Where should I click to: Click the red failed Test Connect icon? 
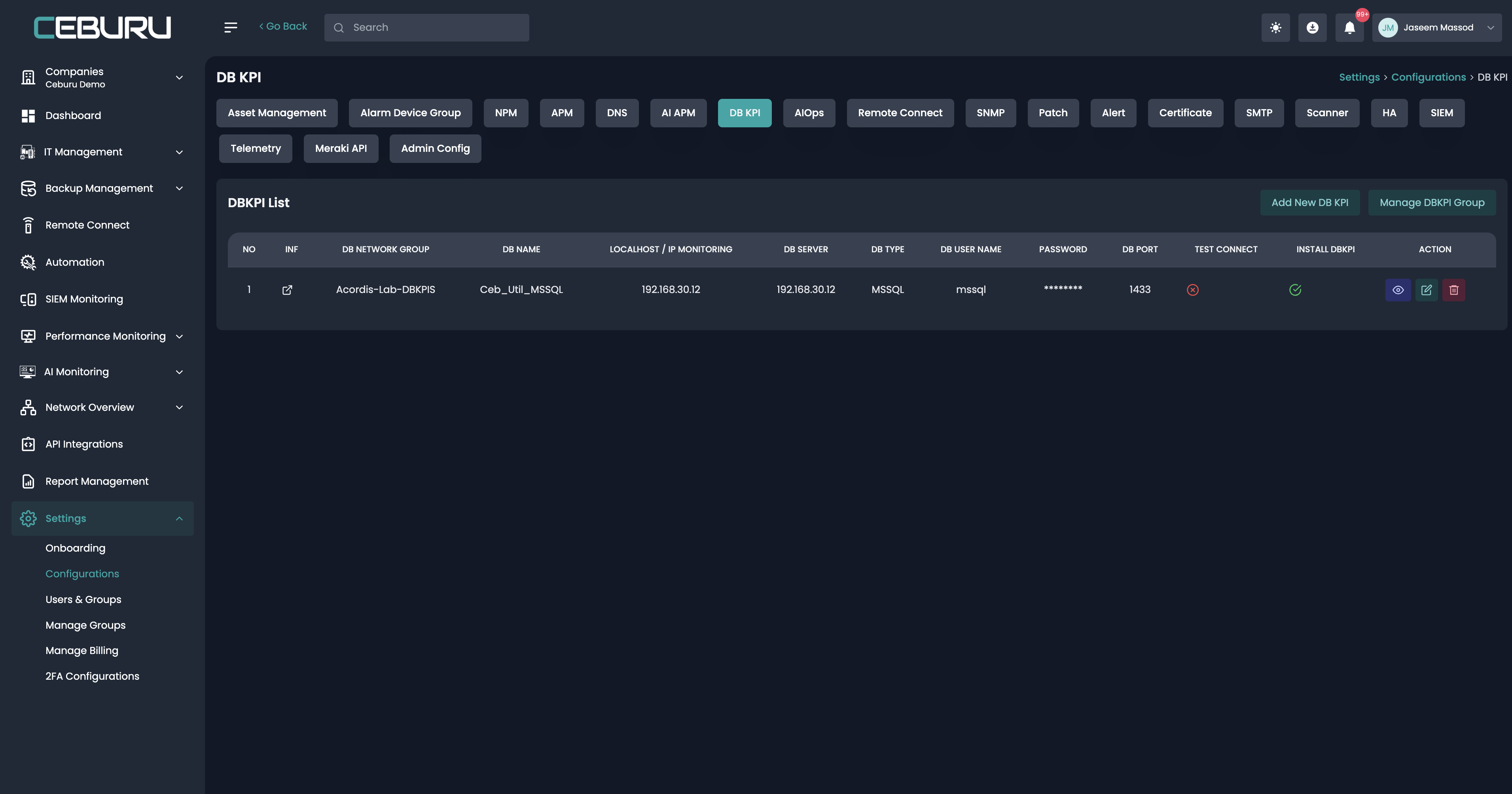coord(1192,290)
